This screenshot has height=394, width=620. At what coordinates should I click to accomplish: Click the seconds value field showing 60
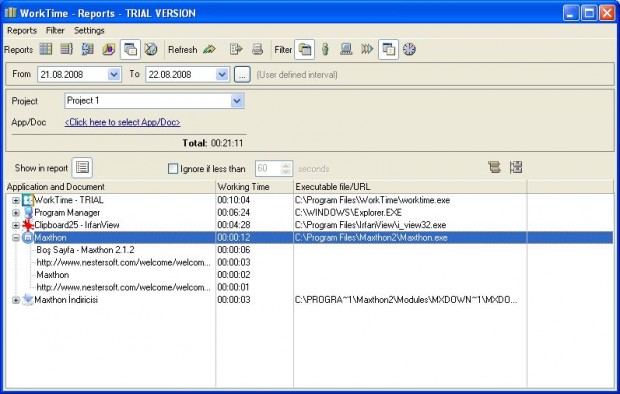(x=268, y=169)
